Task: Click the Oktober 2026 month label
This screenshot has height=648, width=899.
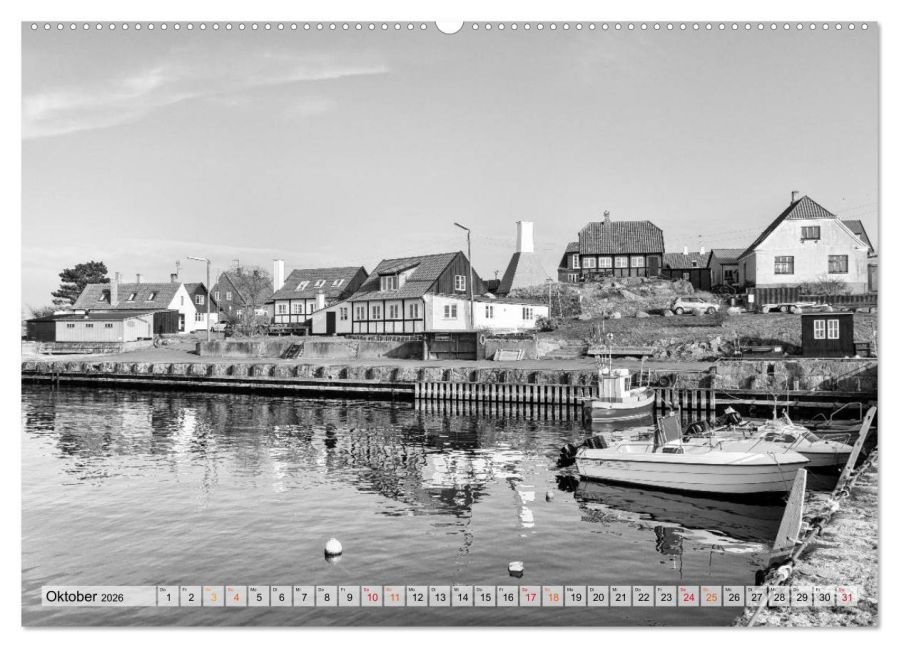Action: point(85,597)
